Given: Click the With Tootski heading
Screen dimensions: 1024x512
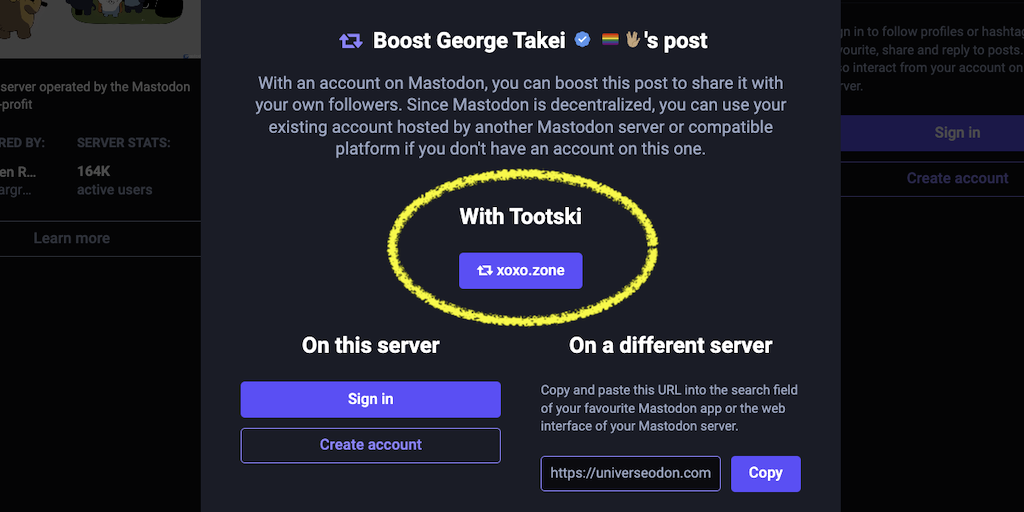Looking at the screenshot, I should coord(520,216).
